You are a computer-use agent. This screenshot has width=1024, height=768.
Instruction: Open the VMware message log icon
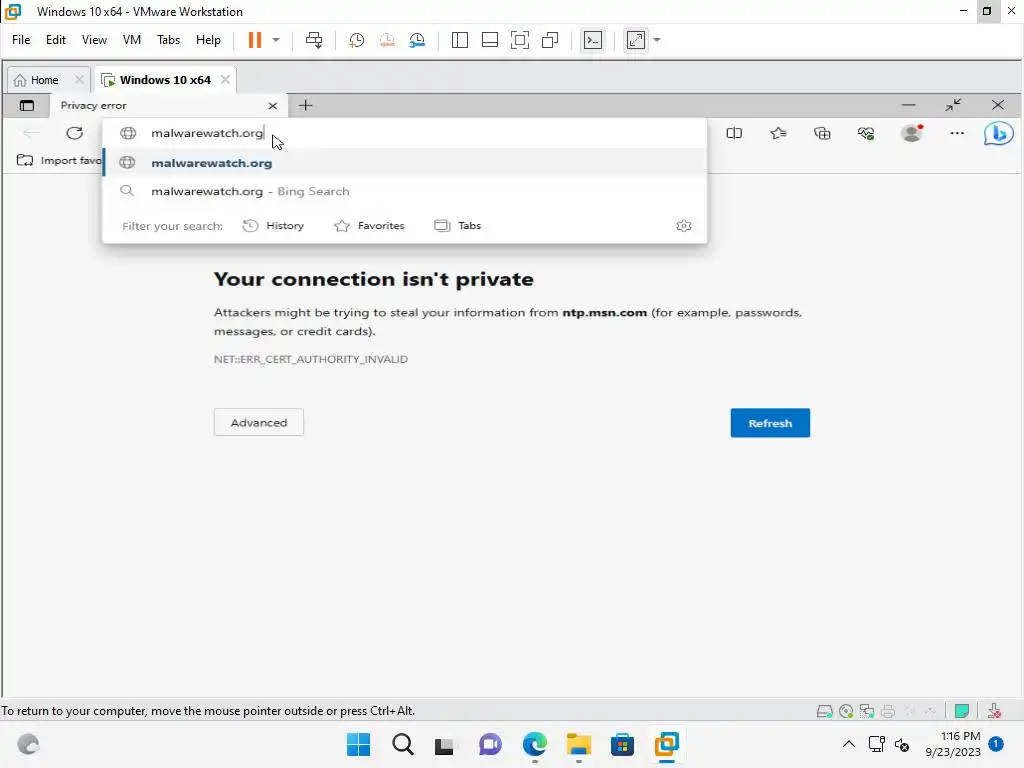pos(961,711)
